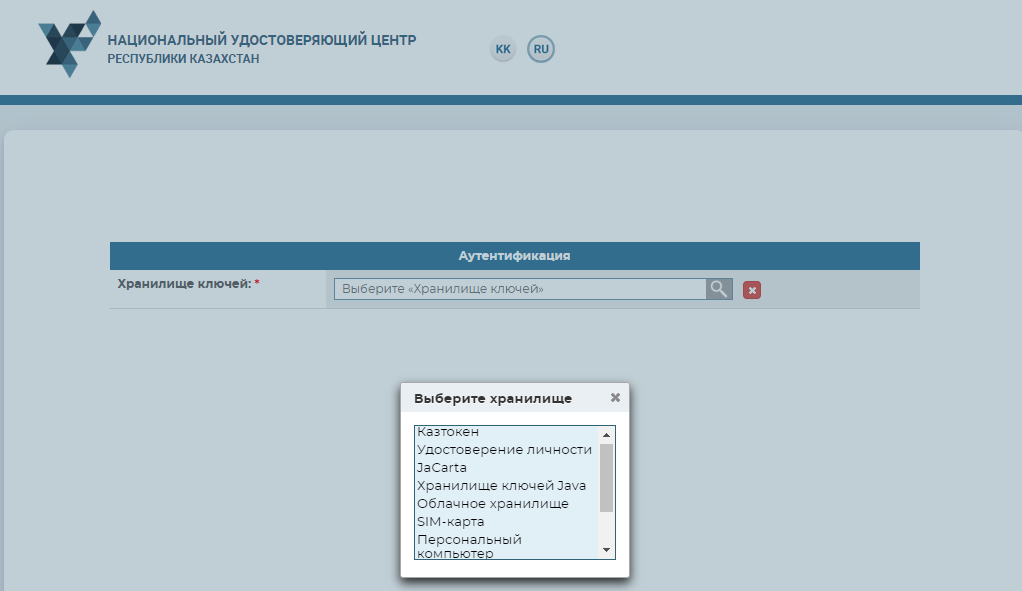Close the «Выберите хранилище» dialog

point(615,397)
